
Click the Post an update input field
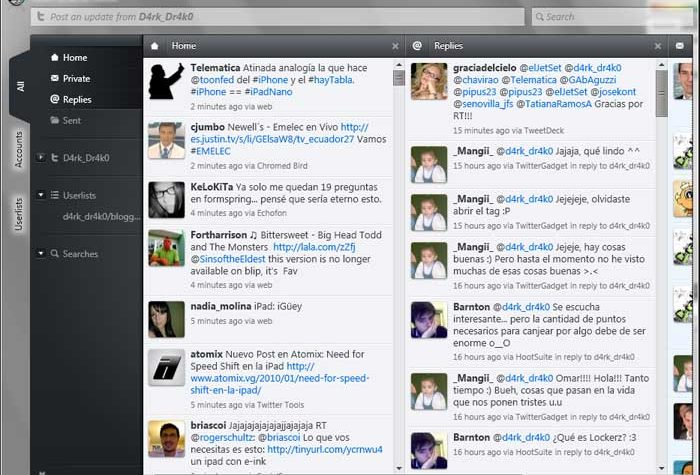[278, 17]
